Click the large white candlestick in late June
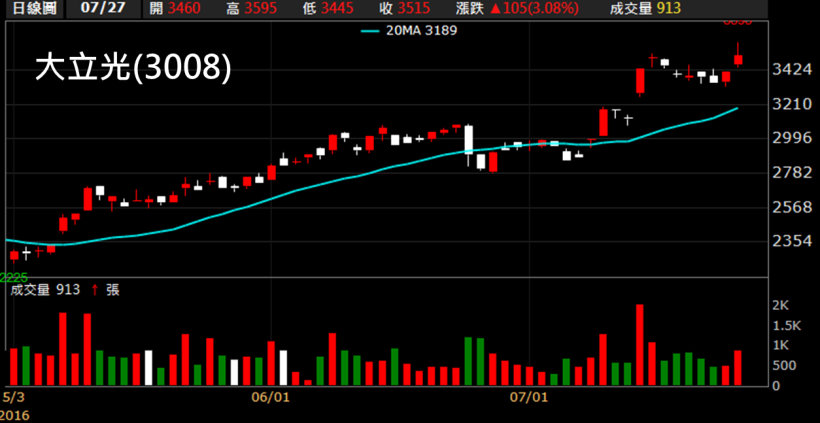The image size is (820, 423). click(x=469, y=145)
